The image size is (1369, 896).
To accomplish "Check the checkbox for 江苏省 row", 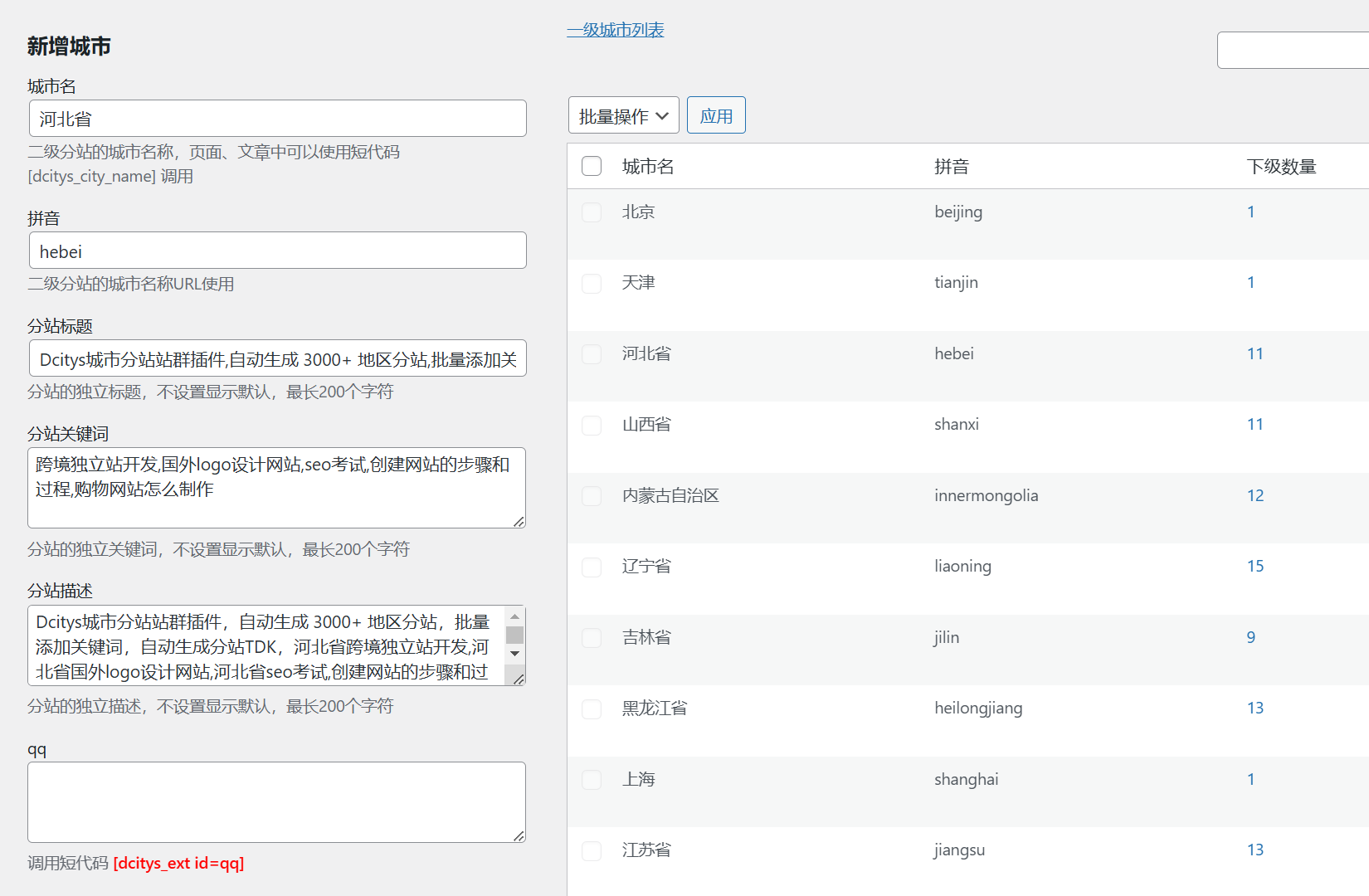I will [592, 851].
